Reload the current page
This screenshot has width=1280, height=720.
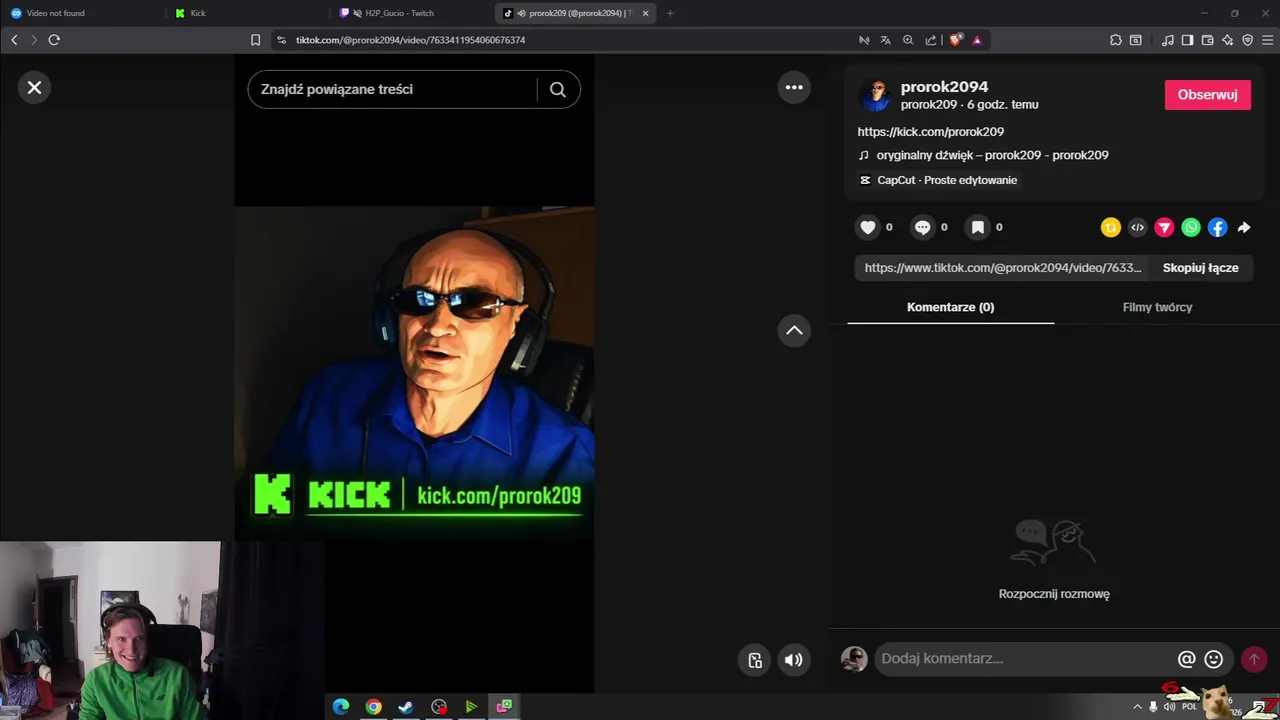point(54,40)
